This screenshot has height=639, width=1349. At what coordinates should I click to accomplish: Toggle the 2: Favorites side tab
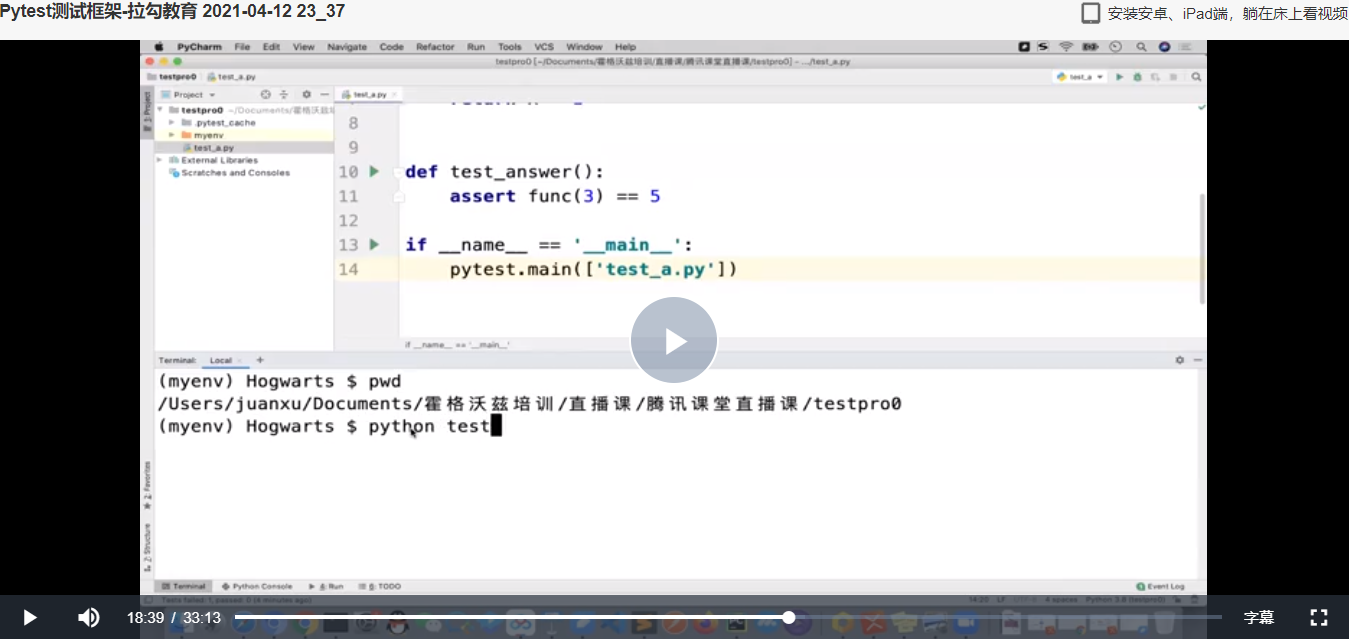[x=146, y=486]
